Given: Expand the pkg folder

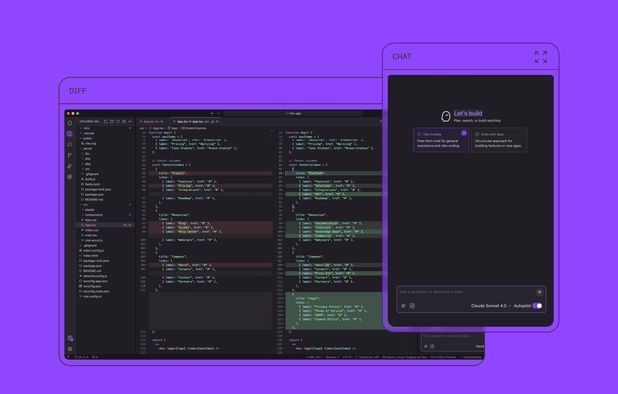Looking at the screenshot, I should point(87,164).
